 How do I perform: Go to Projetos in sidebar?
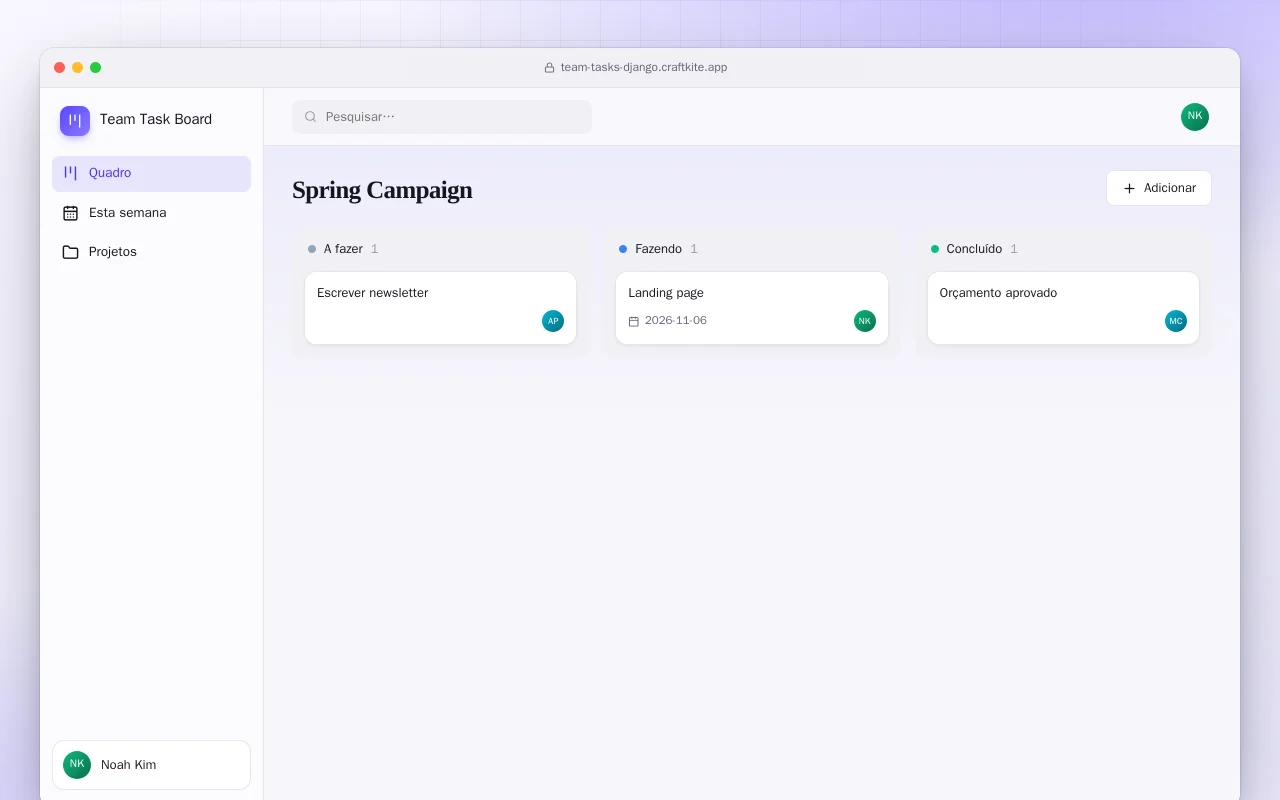coord(151,252)
